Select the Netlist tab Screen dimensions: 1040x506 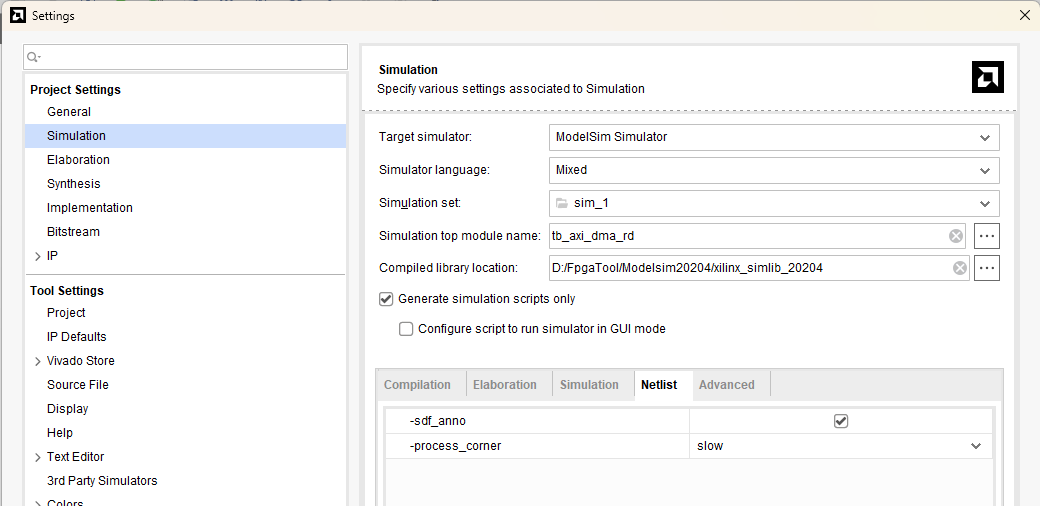[x=659, y=385]
